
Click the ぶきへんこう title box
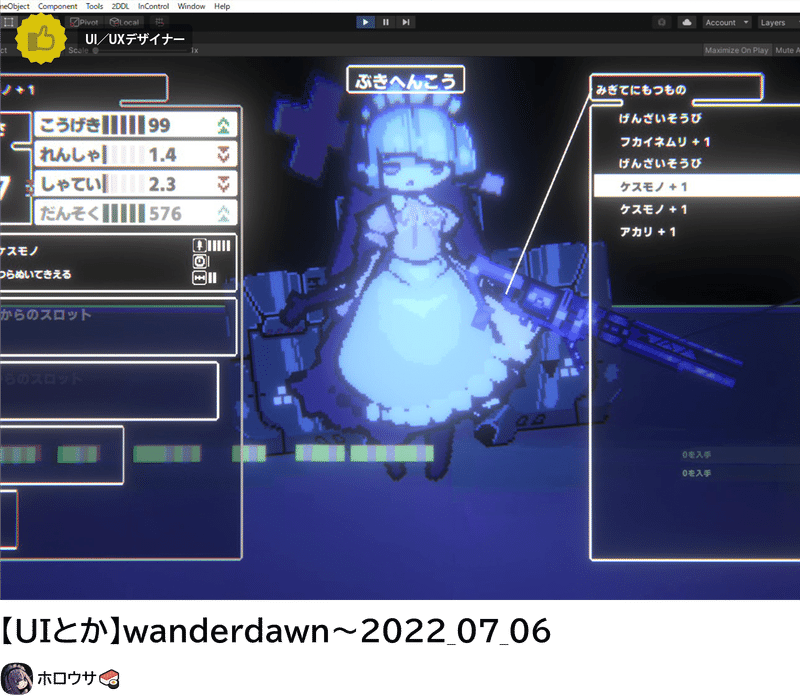coord(406,80)
